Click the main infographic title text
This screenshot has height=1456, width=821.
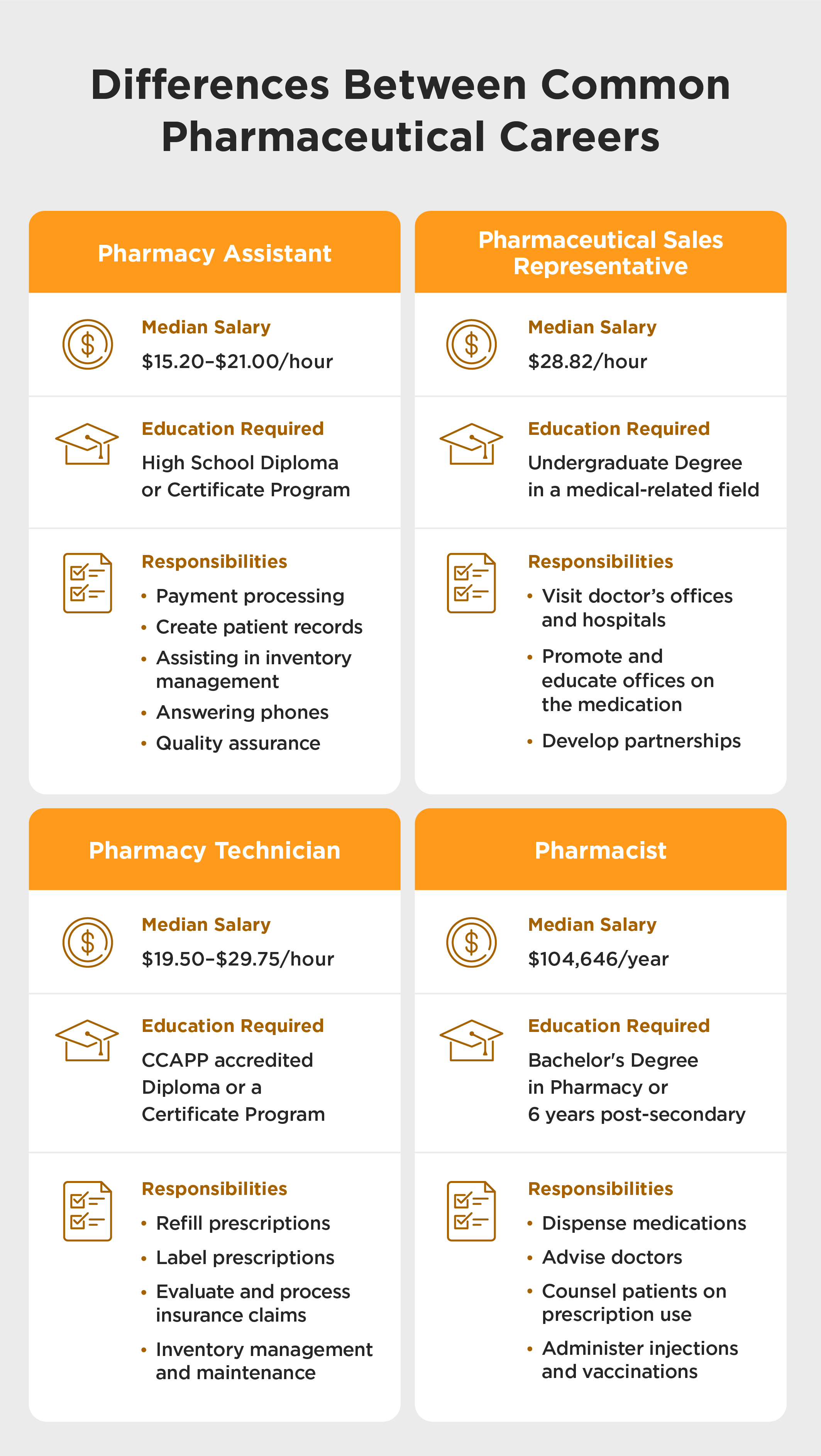411,111
